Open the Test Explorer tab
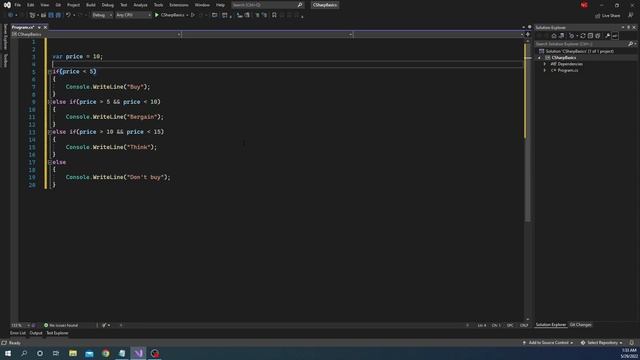 (57, 333)
